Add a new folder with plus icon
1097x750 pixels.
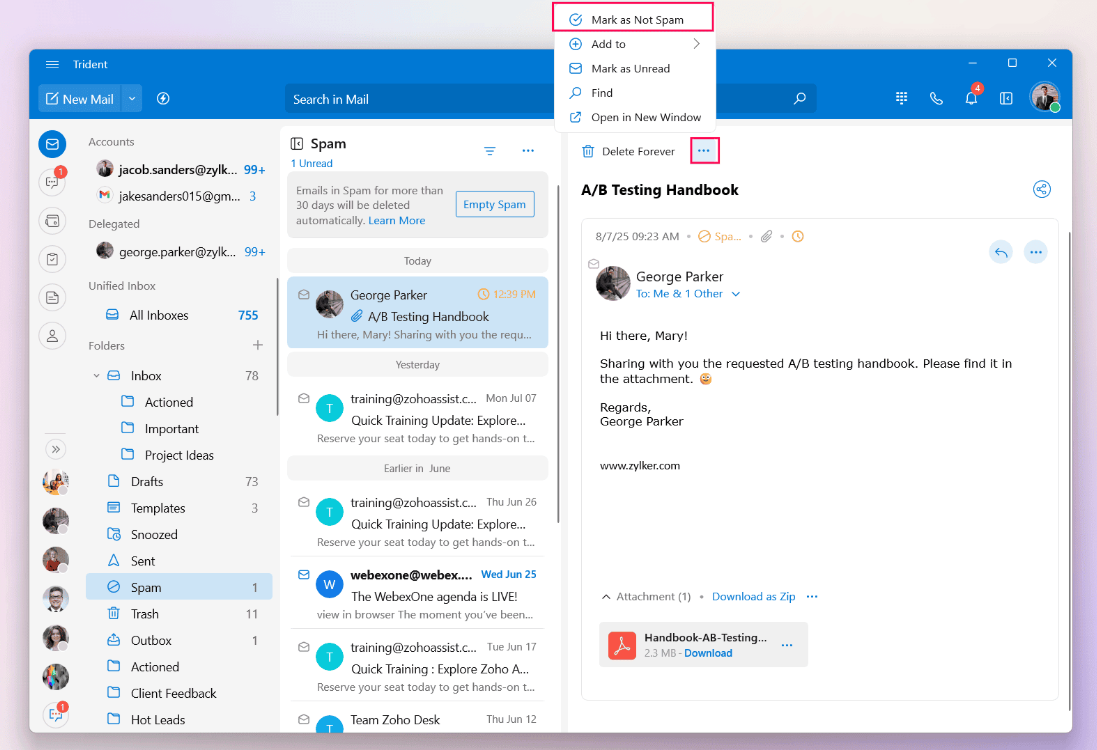tap(257, 345)
